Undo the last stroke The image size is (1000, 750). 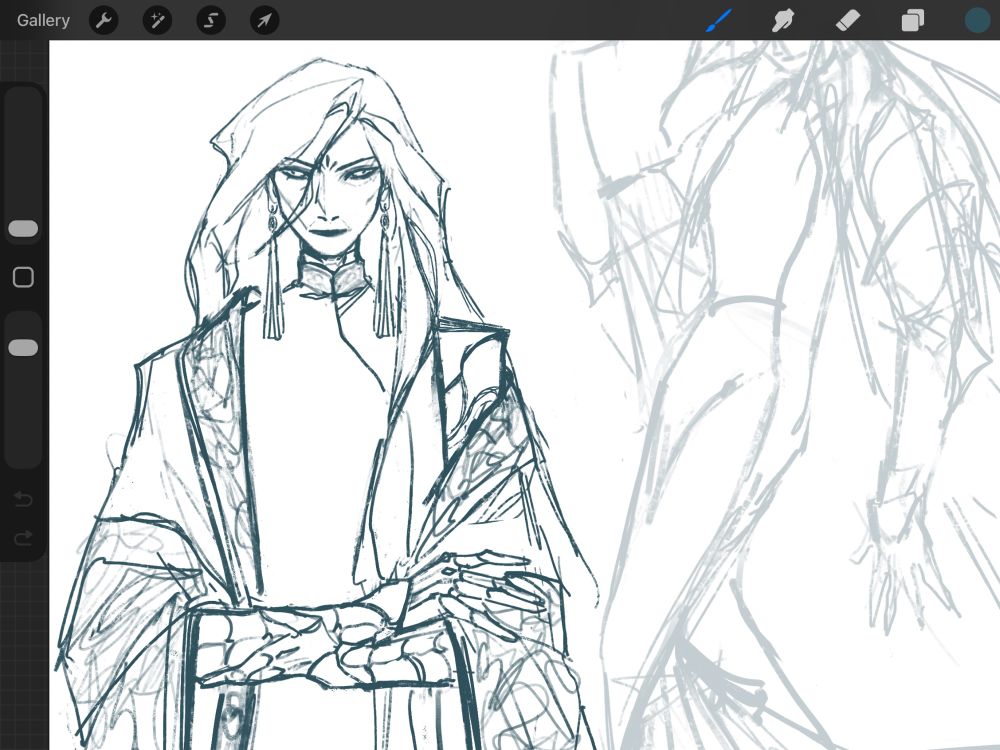(x=24, y=498)
